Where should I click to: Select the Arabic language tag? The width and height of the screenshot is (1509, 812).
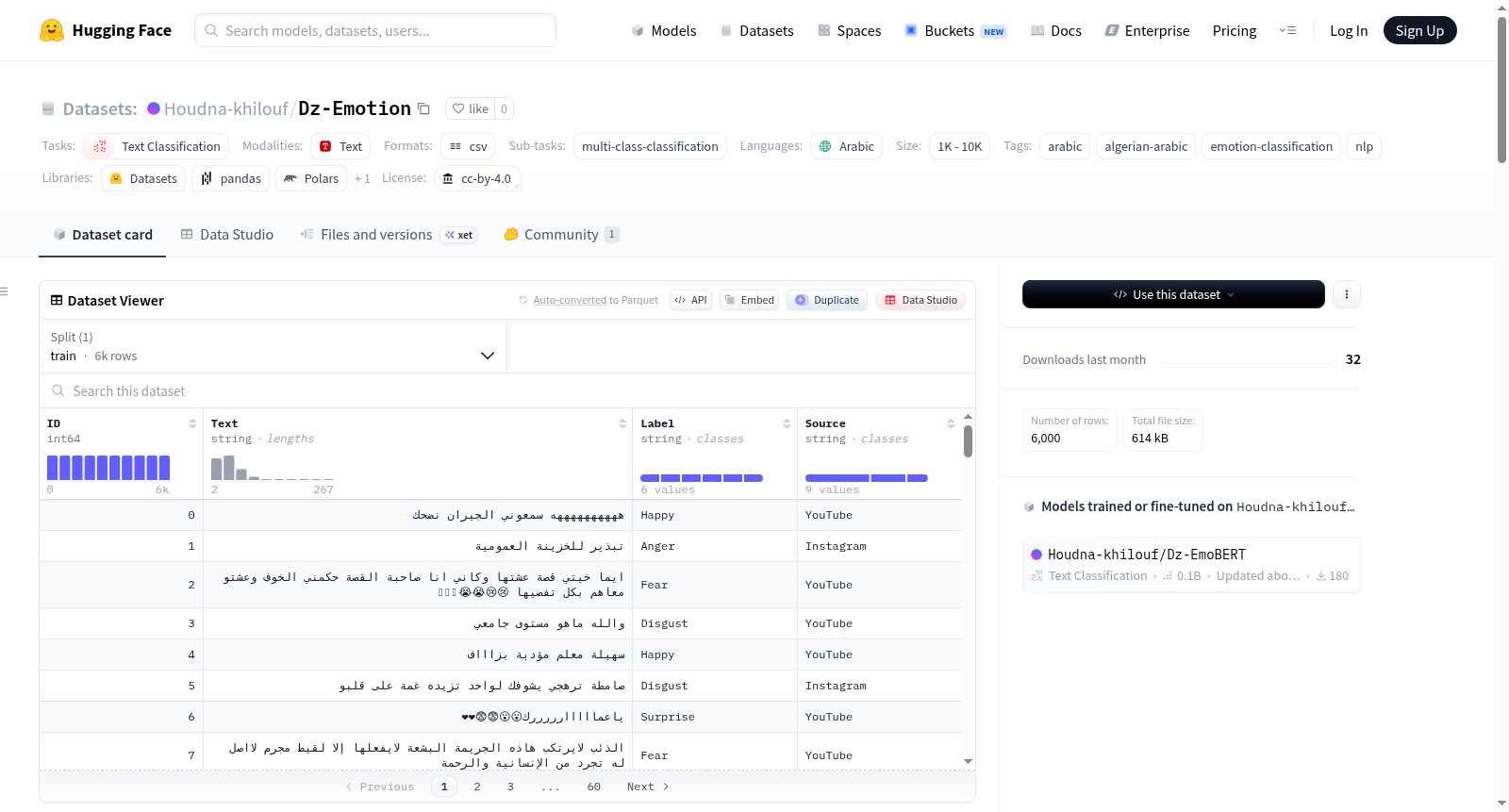846,146
